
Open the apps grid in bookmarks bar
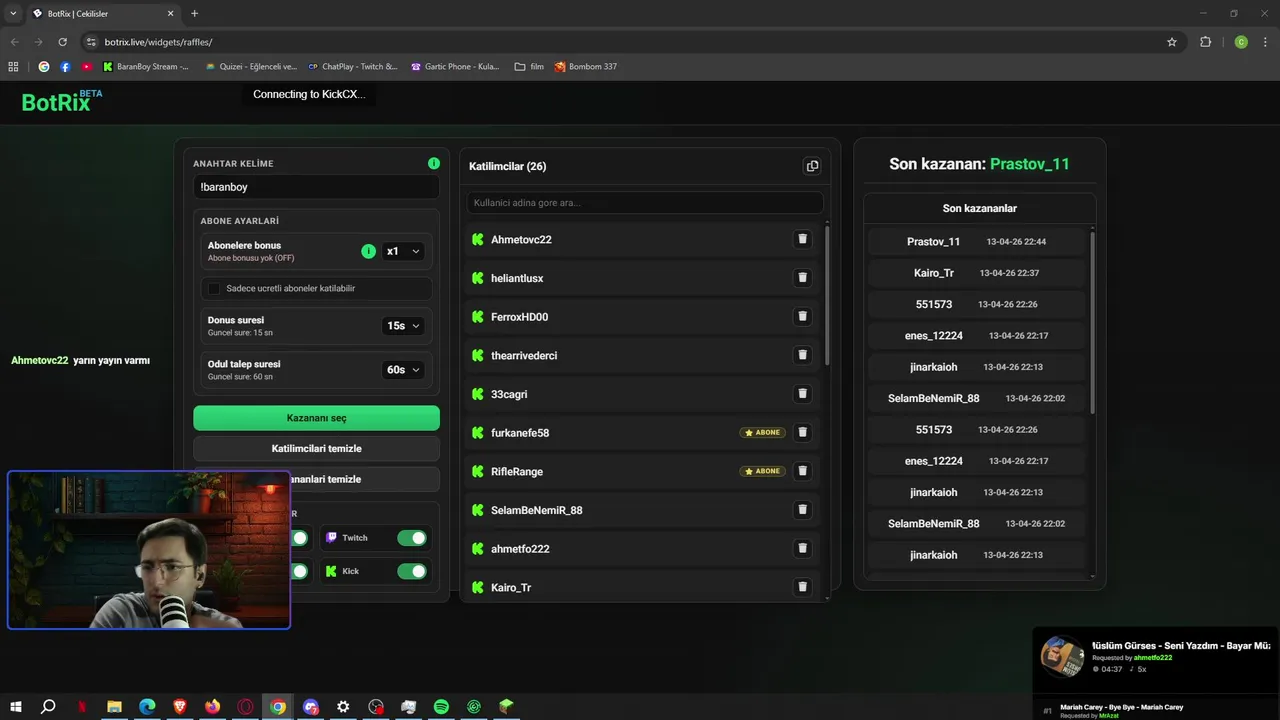[x=13, y=67]
